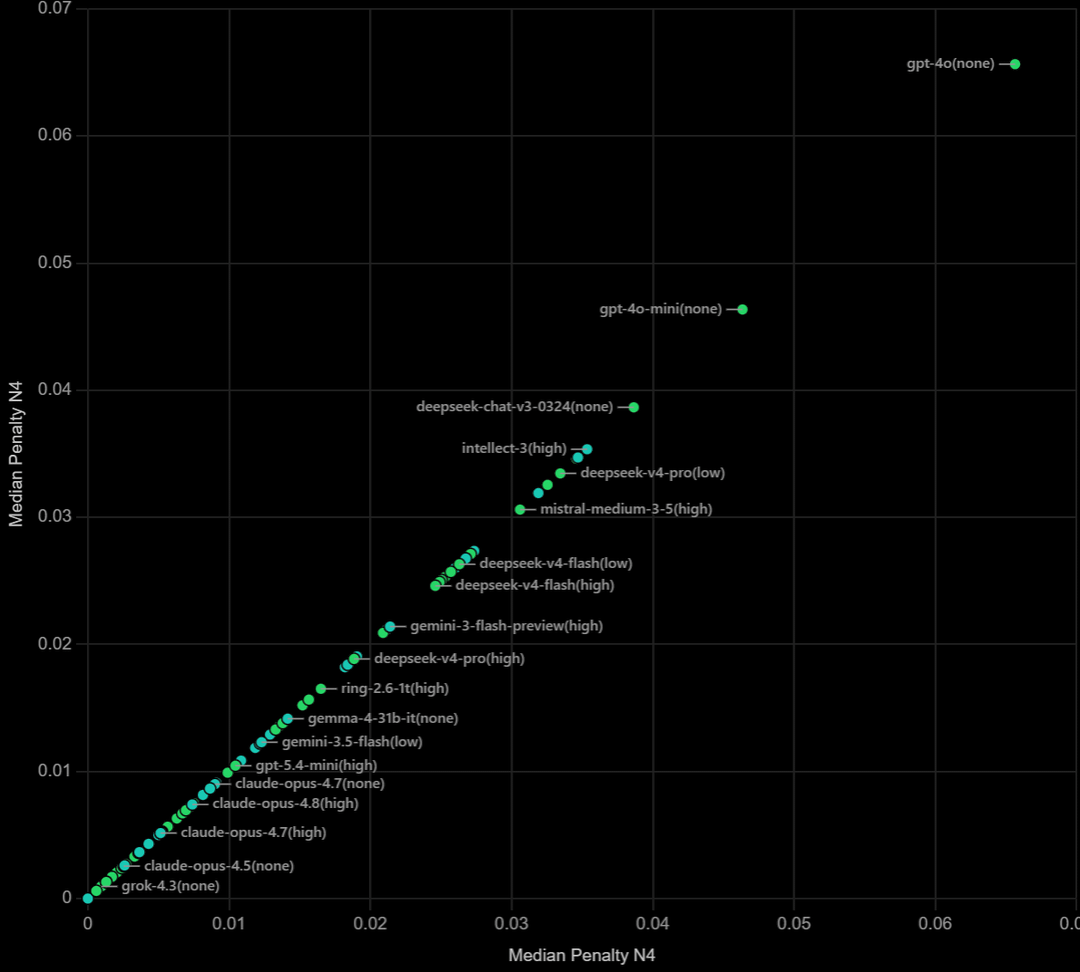Select the gemini-3.5-flash(low) data point
Viewport: 1080px width, 972px height.
click(x=262, y=742)
